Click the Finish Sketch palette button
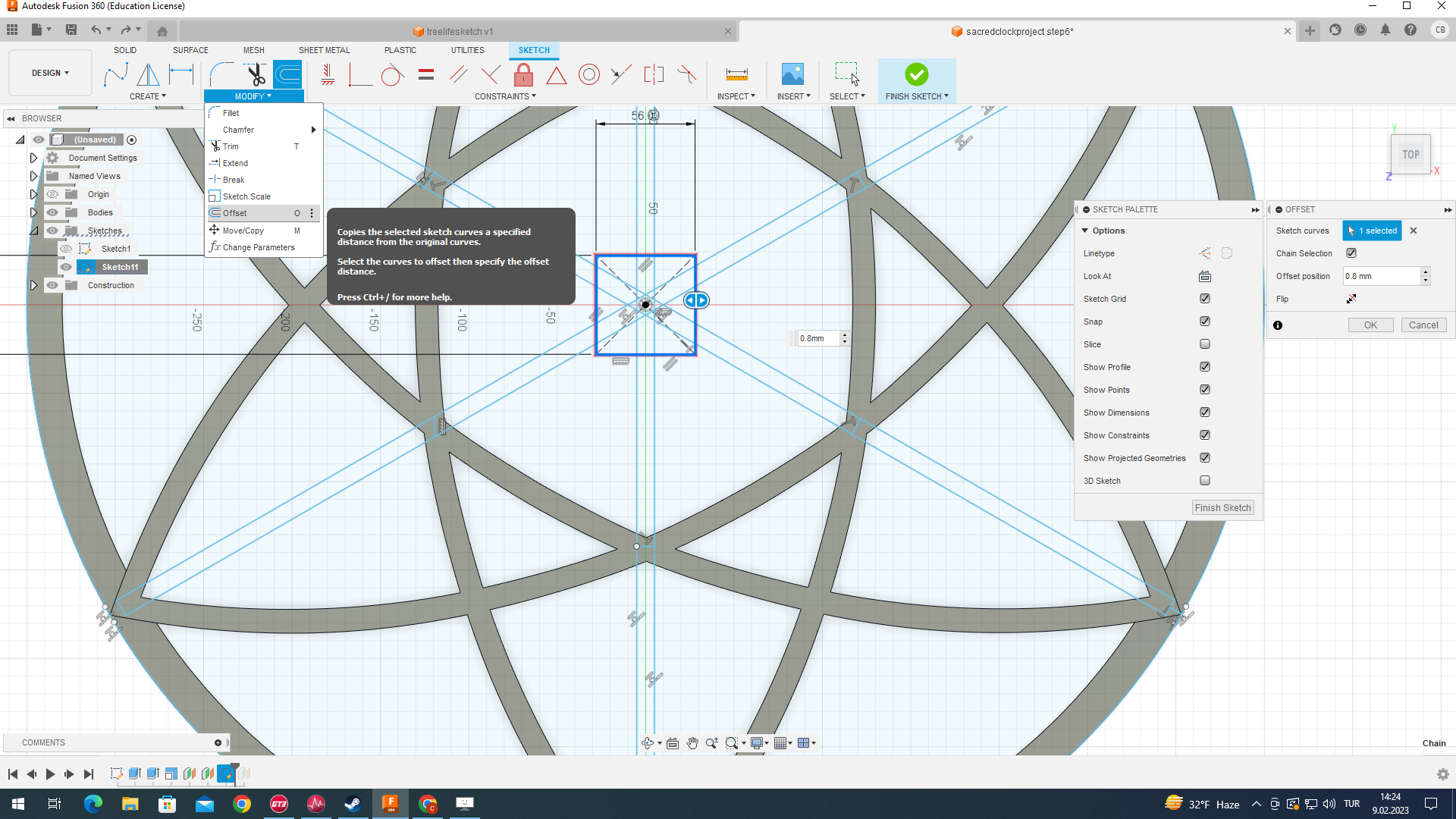 (1222, 508)
